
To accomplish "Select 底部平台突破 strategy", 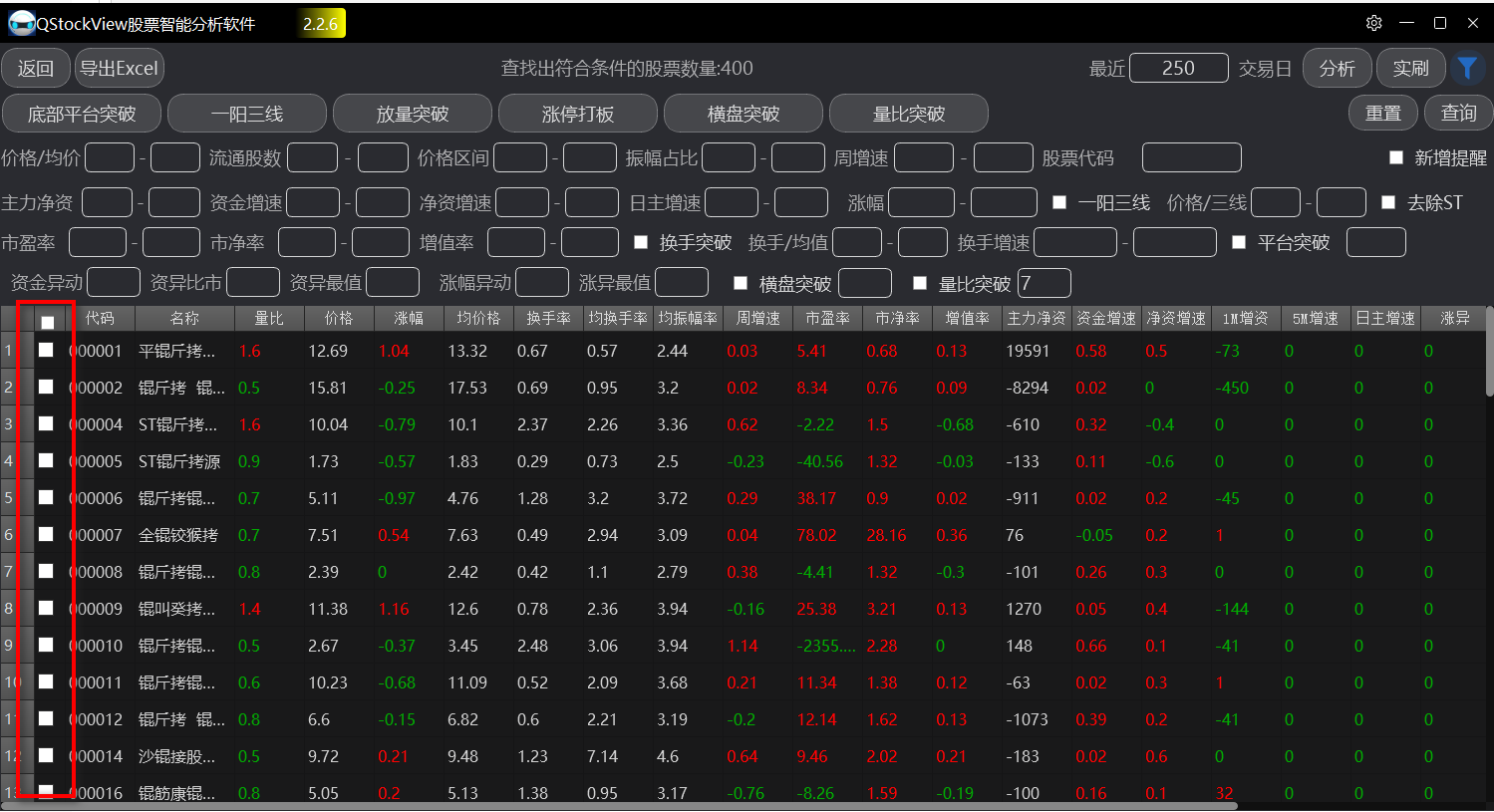I will coord(82,114).
